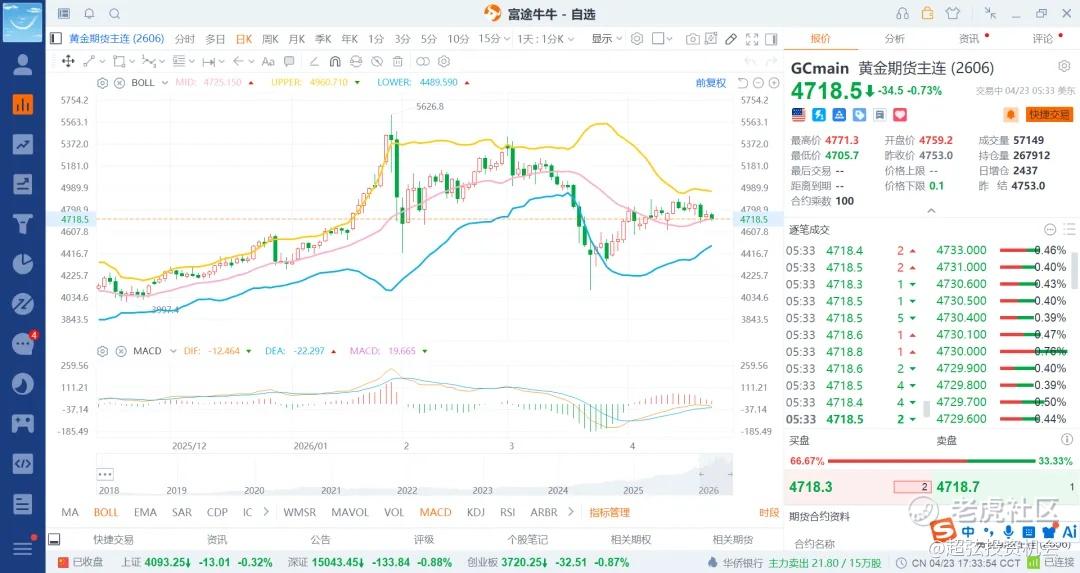Open the search magnifier in title bar
This screenshot has height=573, width=1080.
pyautogui.click(x=114, y=14)
